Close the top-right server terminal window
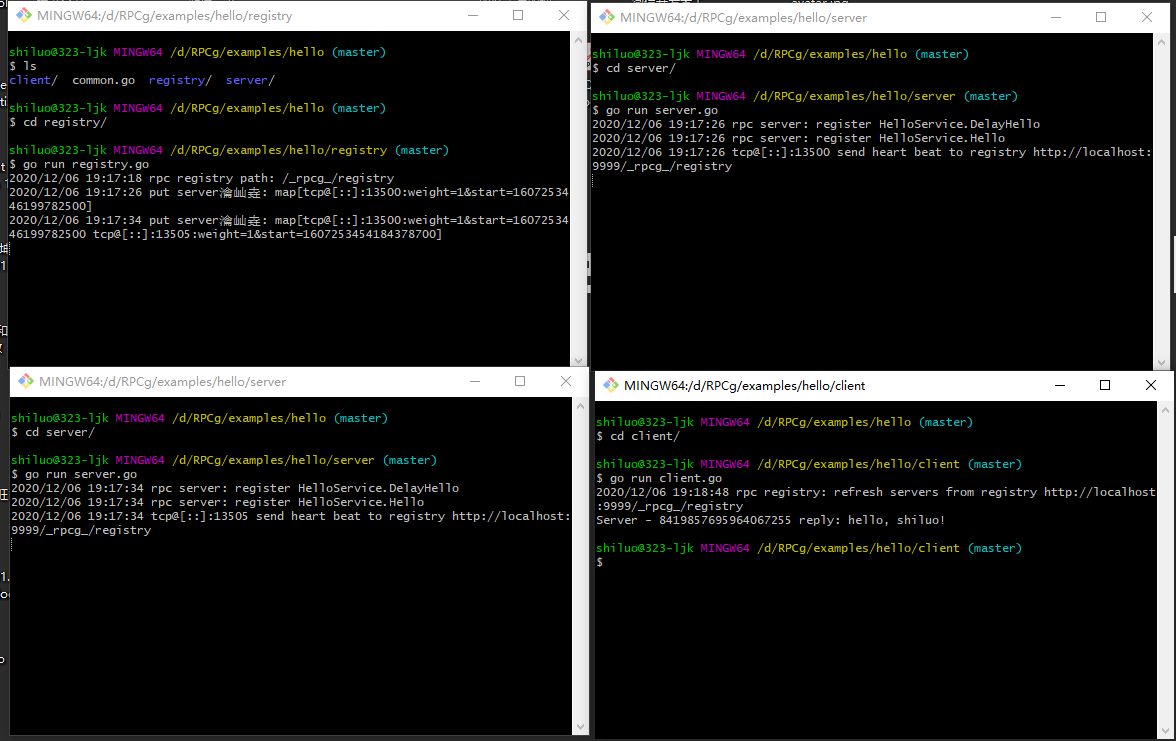Viewport: 1176px width, 741px height. (1147, 17)
